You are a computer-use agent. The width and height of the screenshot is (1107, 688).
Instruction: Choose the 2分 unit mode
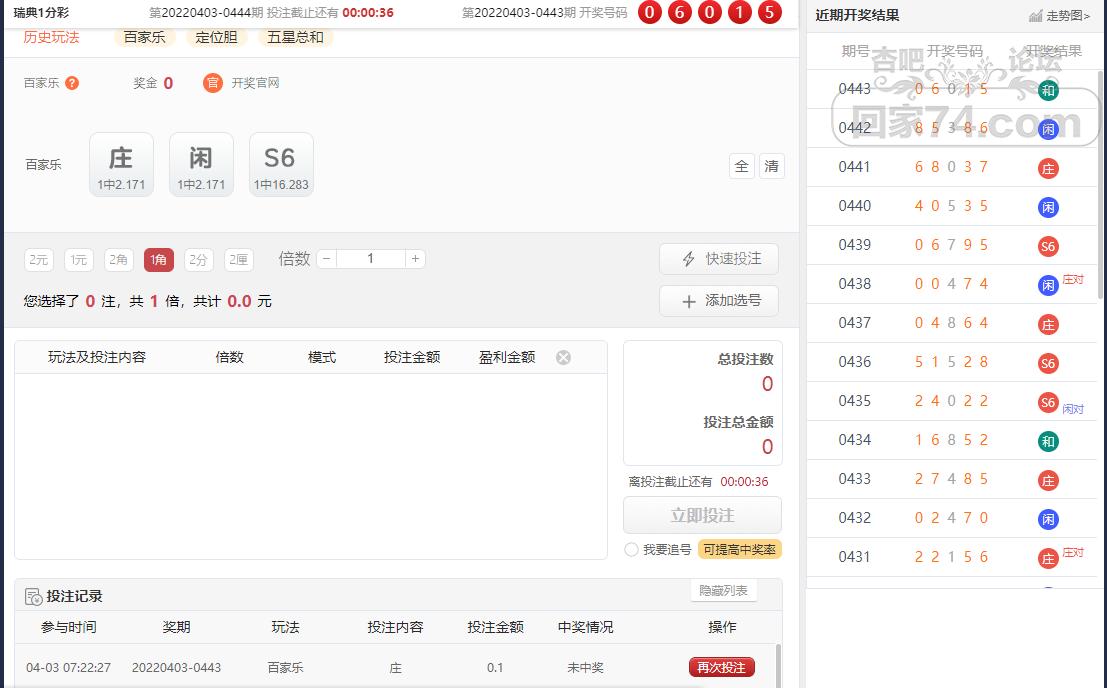198,260
